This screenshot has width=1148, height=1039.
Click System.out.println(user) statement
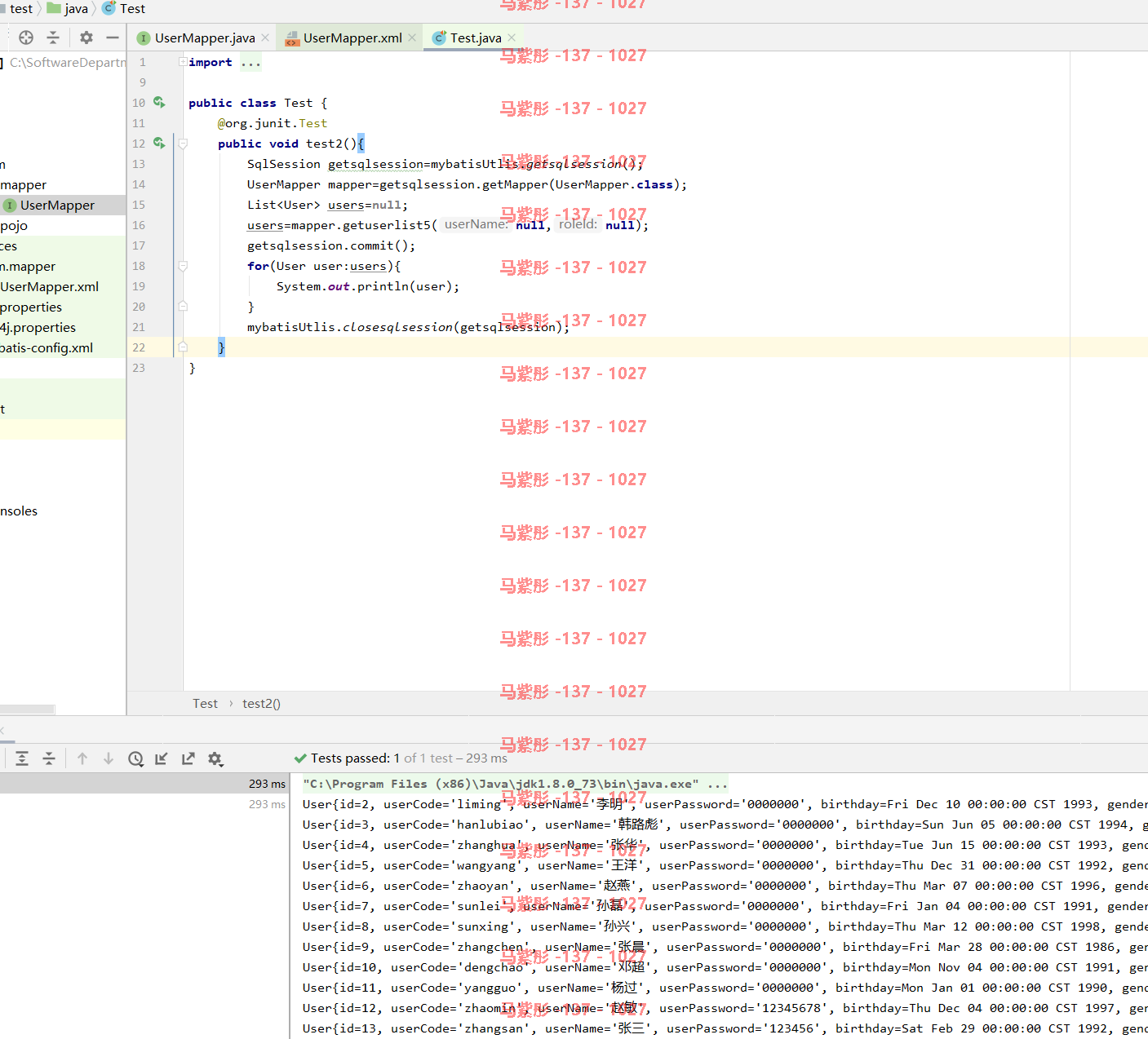tap(368, 286)
